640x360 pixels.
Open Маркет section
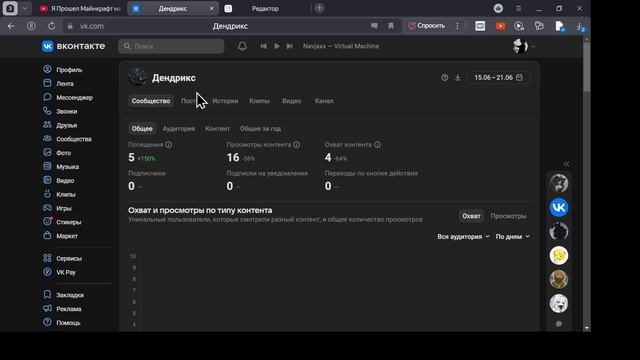click(x=60, y=236)
